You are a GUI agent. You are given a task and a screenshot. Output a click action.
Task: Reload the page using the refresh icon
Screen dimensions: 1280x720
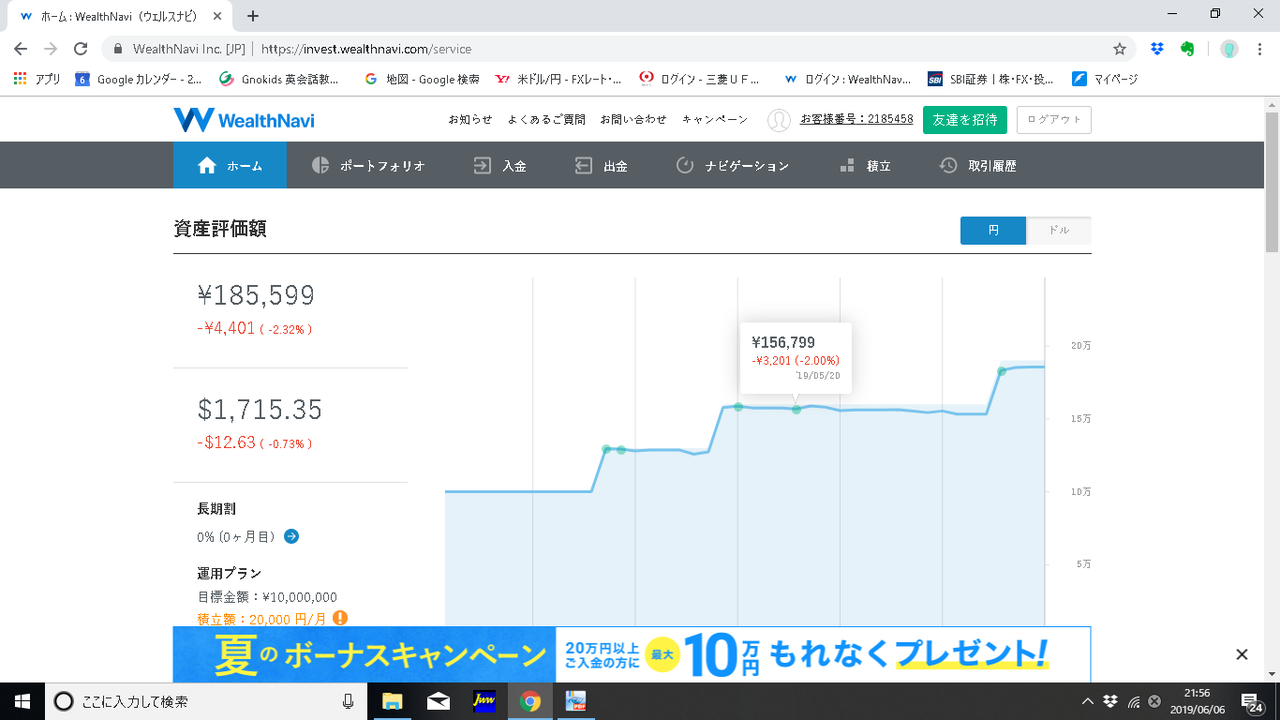coord(82,47)
